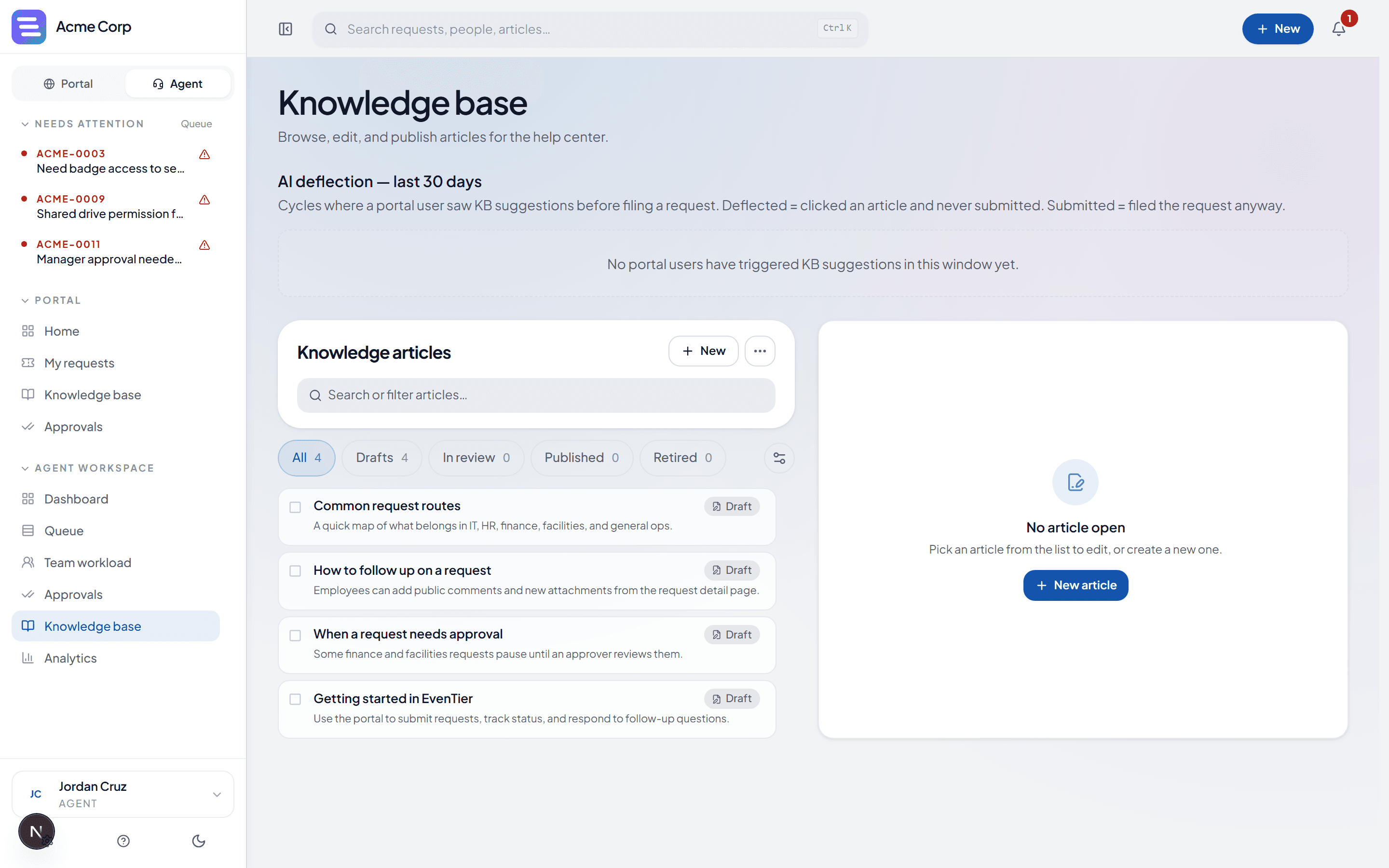Switch to Agent mode
Image resolution: width=1389 pixels, height=868 pixels.
coord(177,84)
